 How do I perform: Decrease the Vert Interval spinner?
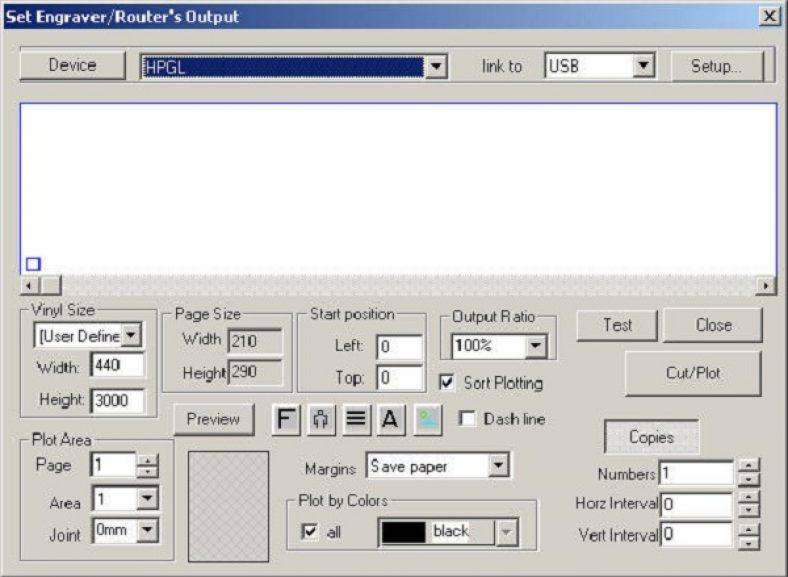tap(749, 543)
